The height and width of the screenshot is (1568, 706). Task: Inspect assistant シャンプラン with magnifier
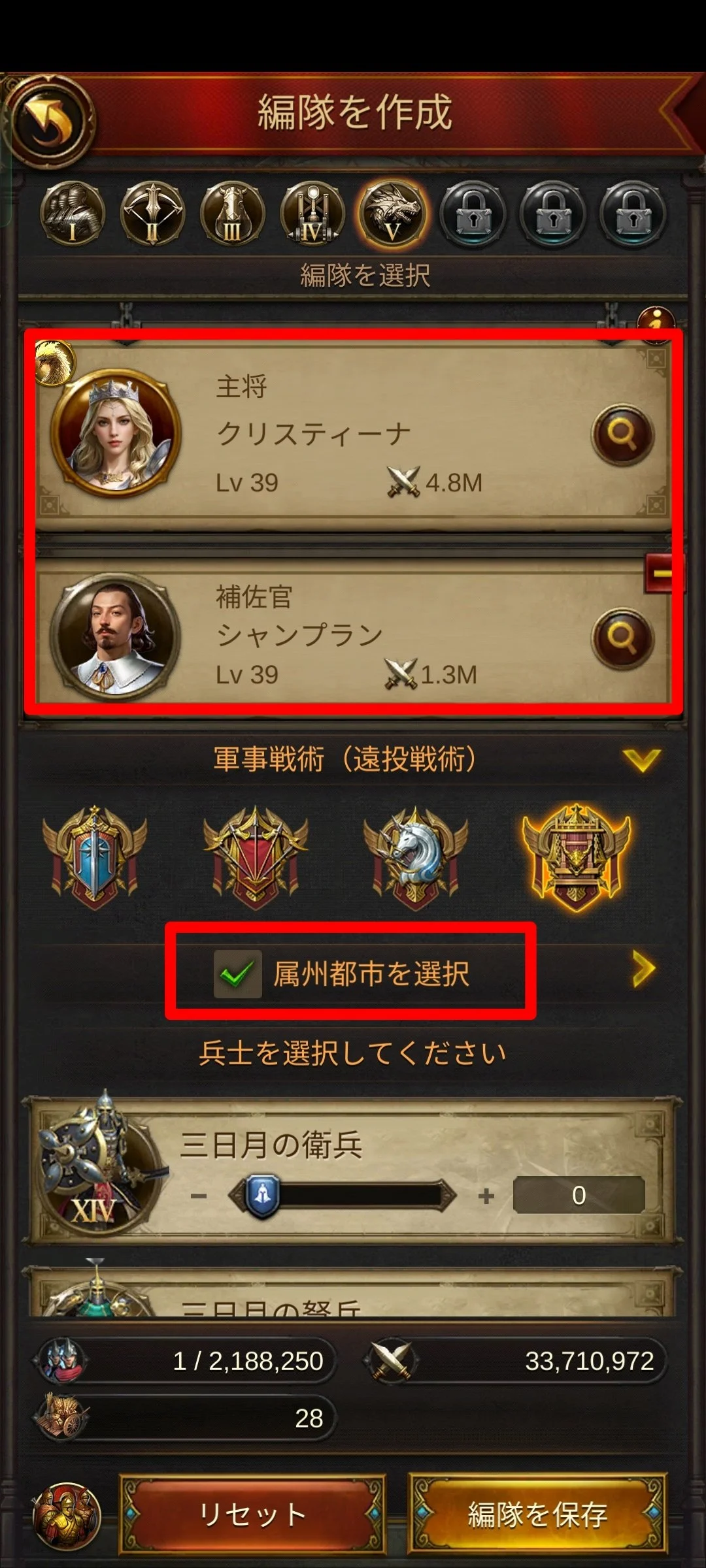tap(622, 638)
